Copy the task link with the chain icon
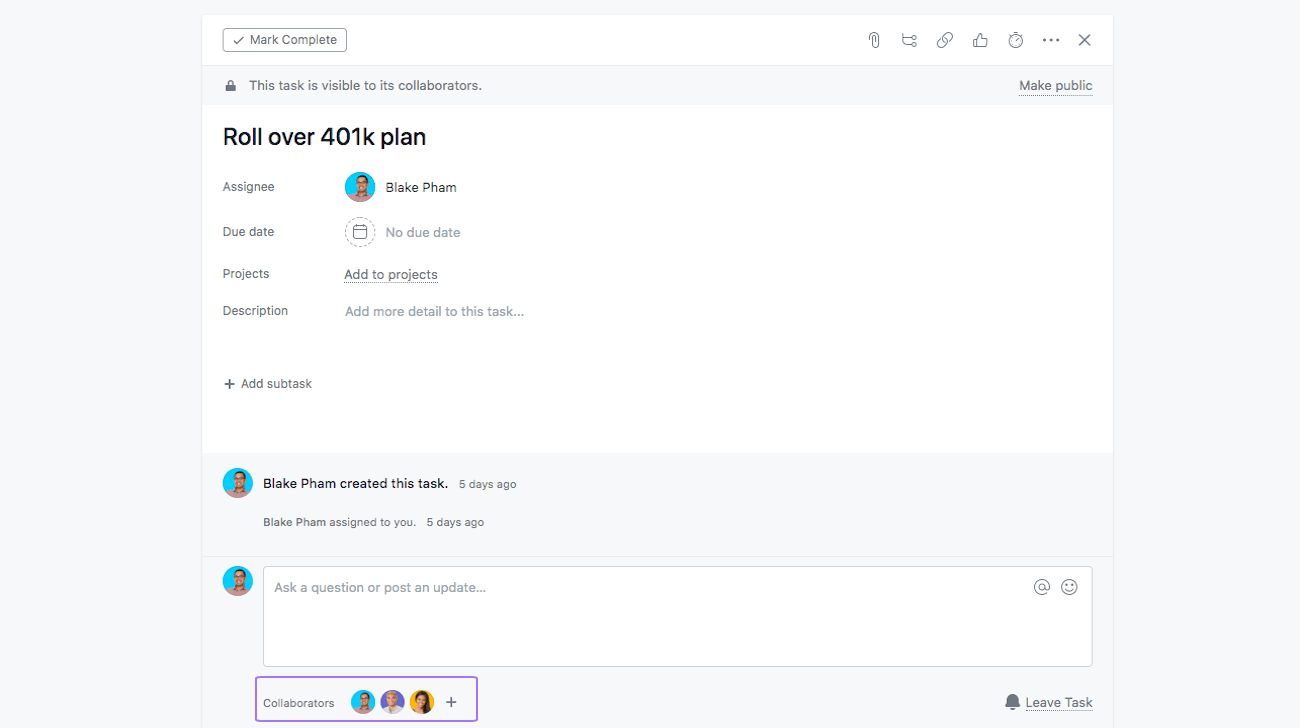 pyautogui.click(x=945, y=40)
